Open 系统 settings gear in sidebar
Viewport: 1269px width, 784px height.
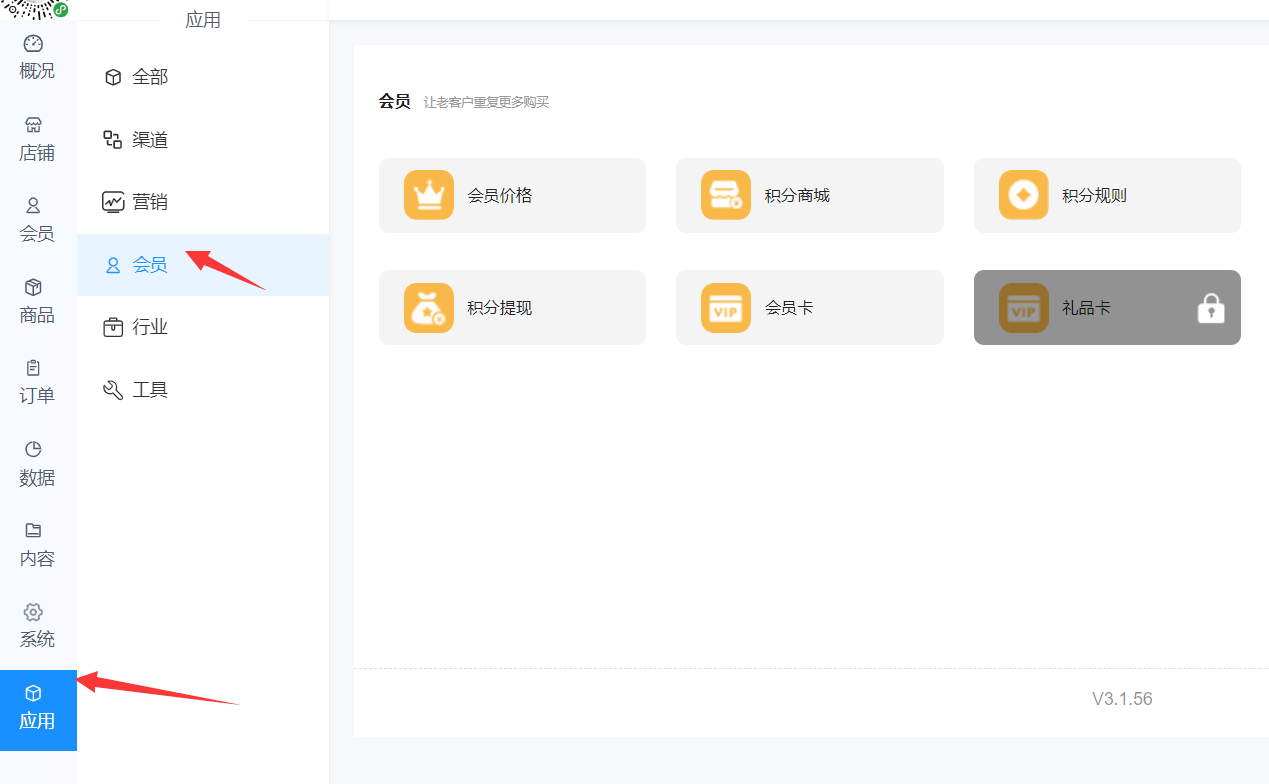point(37,626)
